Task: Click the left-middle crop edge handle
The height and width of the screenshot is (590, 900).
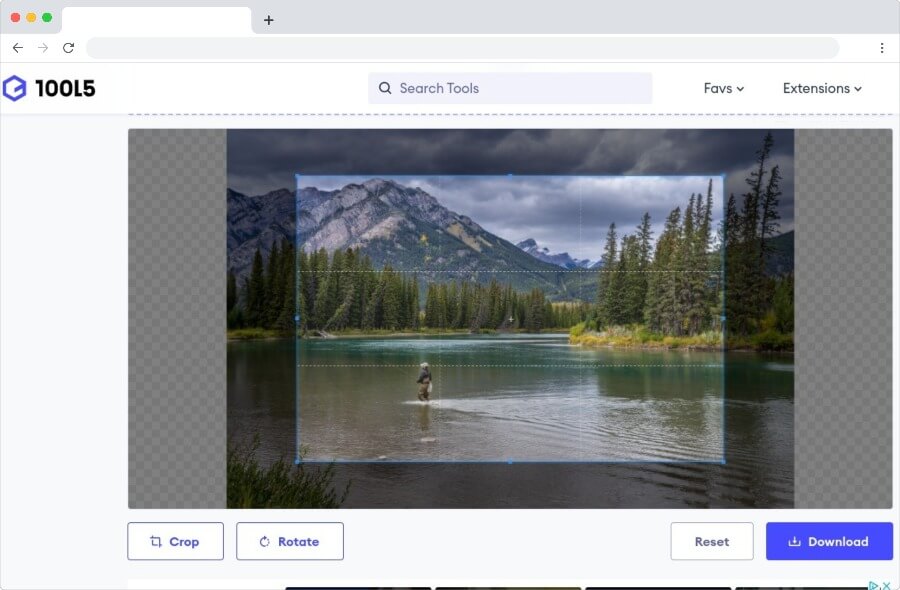Action: pos(297,318)
